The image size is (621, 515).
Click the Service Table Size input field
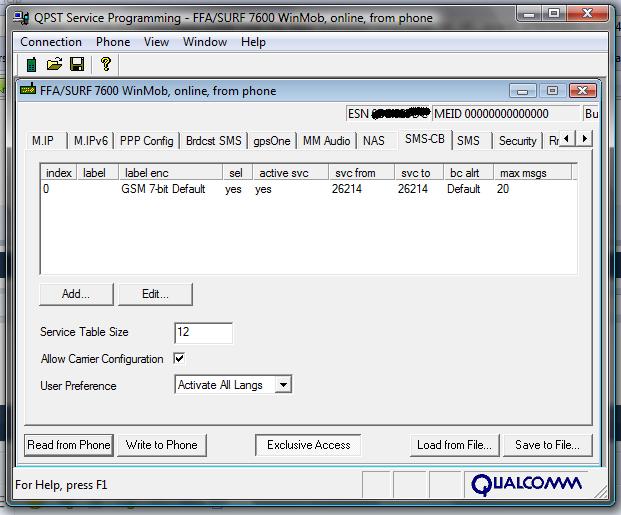(x=203, y=333)
